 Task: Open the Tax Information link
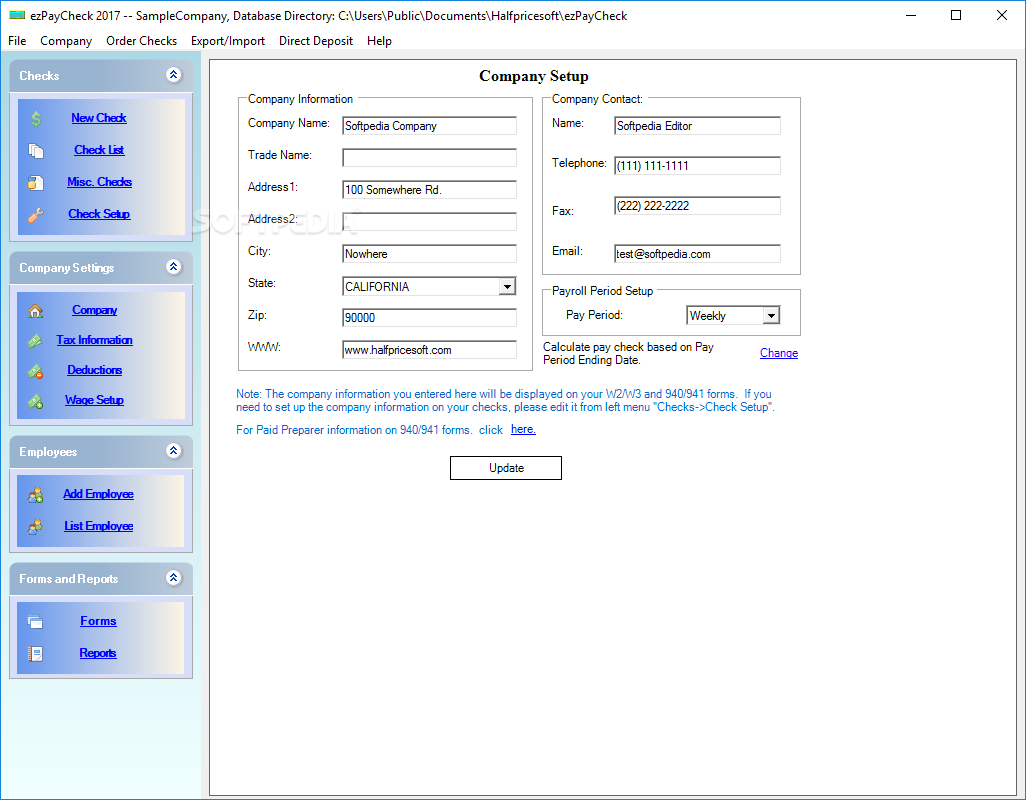coord(94,341)
